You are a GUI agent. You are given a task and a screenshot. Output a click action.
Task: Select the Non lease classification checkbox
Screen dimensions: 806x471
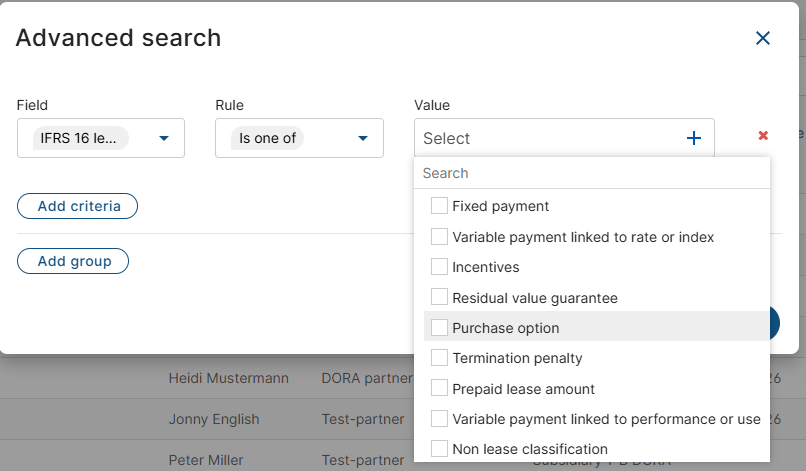(x=439, y=449)
